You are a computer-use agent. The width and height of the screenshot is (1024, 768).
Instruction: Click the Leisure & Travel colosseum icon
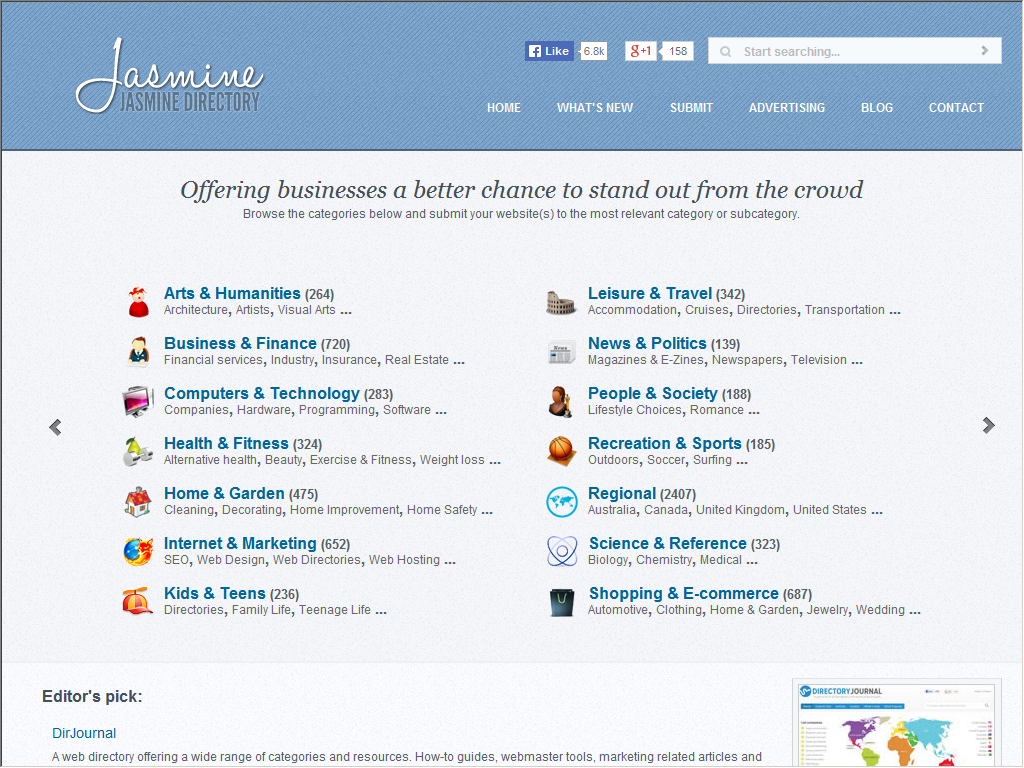(562, 302)
